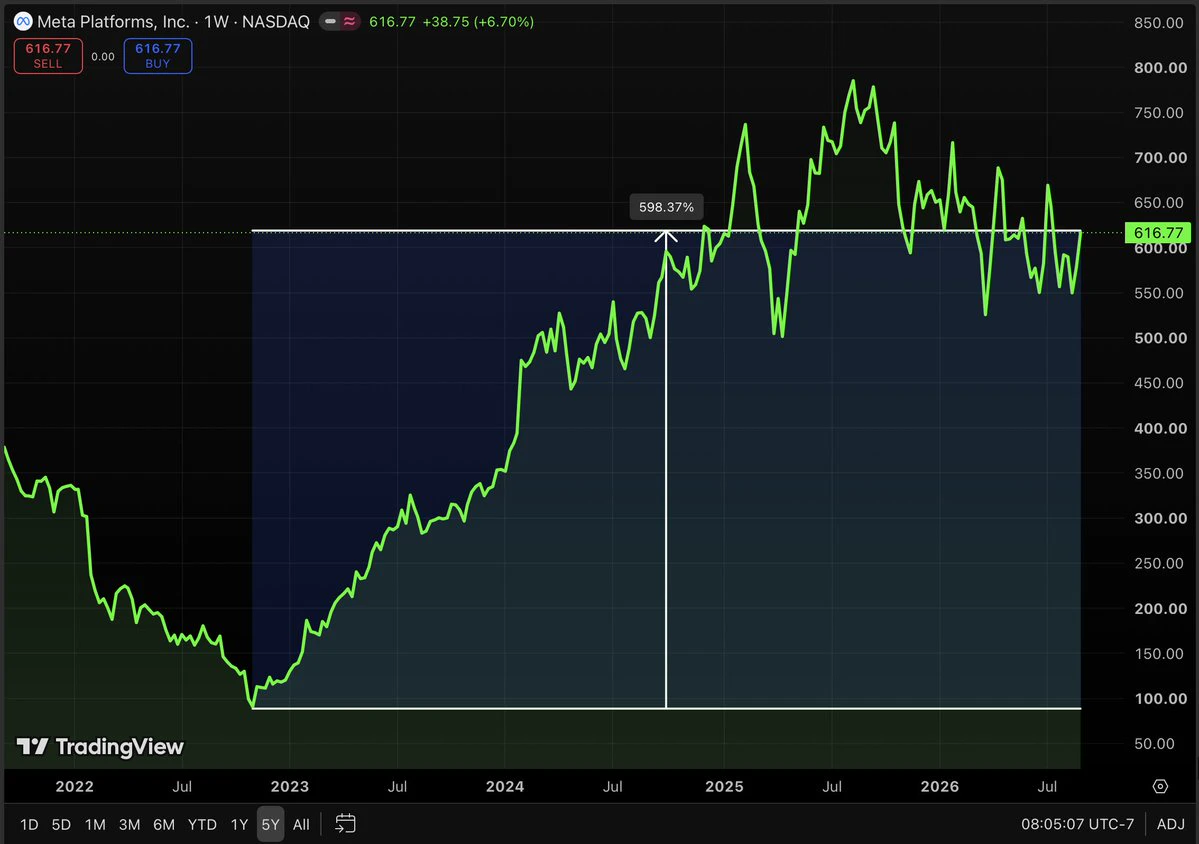Click the 616.77 SELL button
Screen dimensions: 1199x844
(x=48, y=56)
